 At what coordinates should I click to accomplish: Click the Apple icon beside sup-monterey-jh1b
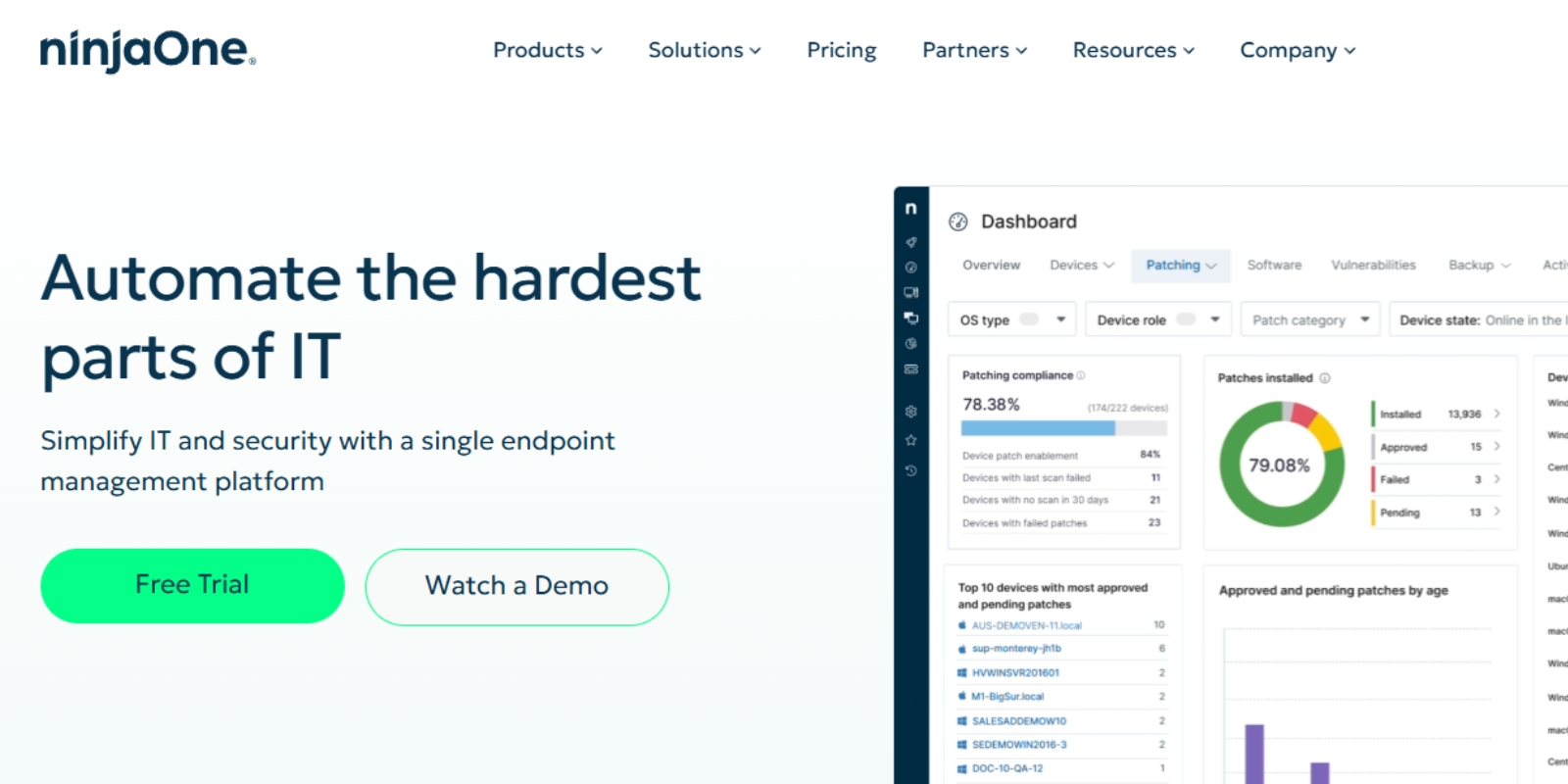point(962,649)
